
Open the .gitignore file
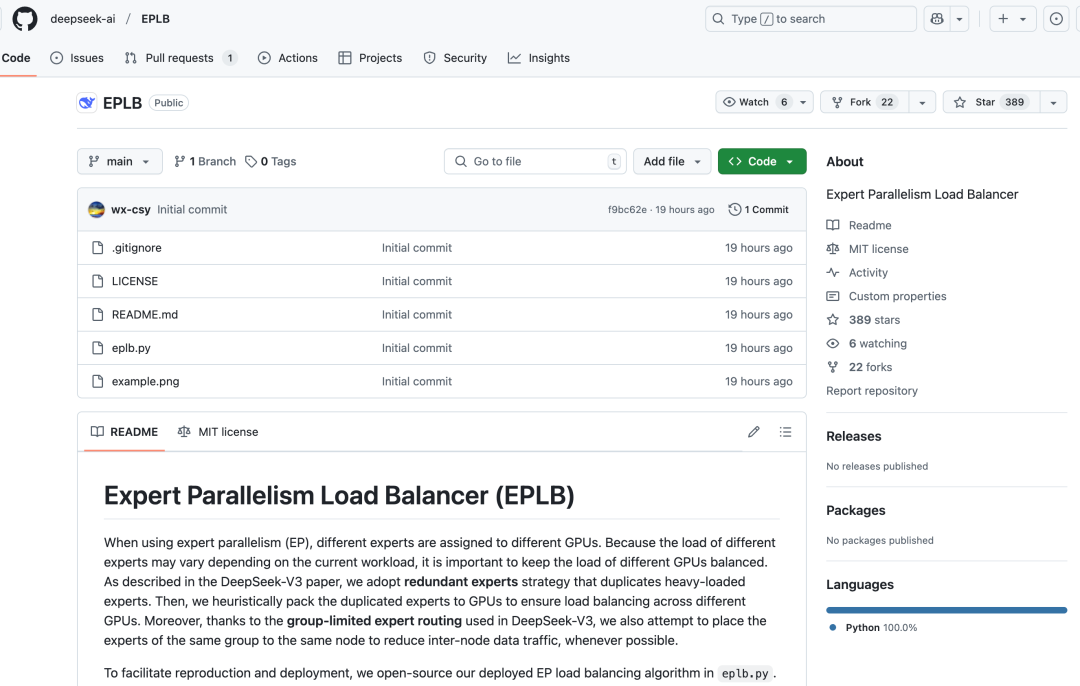click(136, 248)
